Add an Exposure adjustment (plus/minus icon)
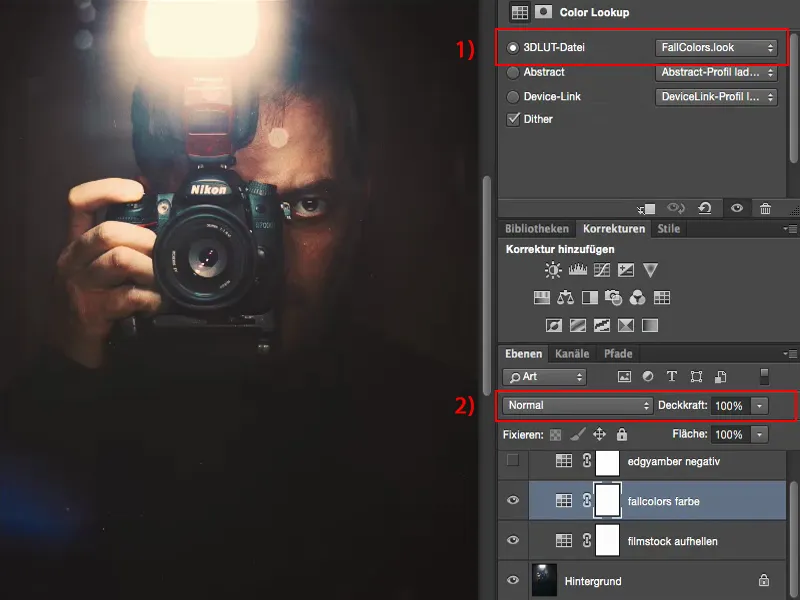This screenshot has height=600, width=800. click(x=626, y=269)
